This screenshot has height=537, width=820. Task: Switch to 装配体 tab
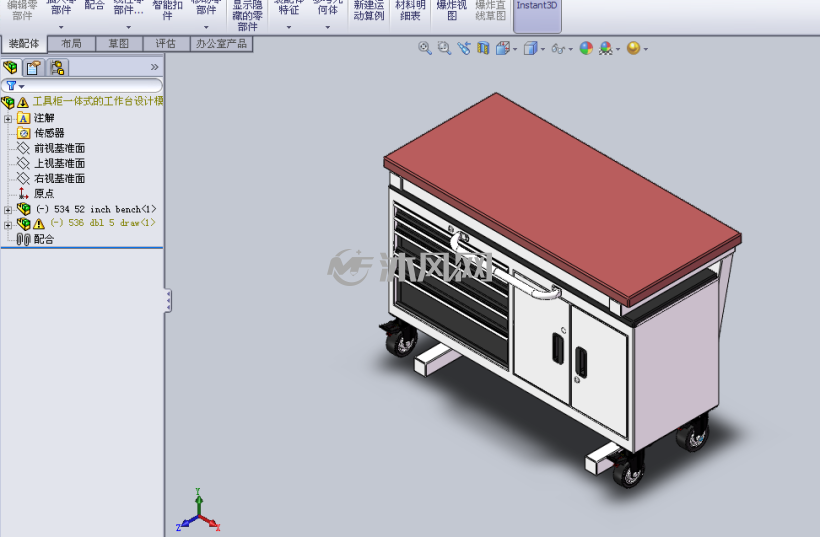pyautogui.click(x=24, y=44)
